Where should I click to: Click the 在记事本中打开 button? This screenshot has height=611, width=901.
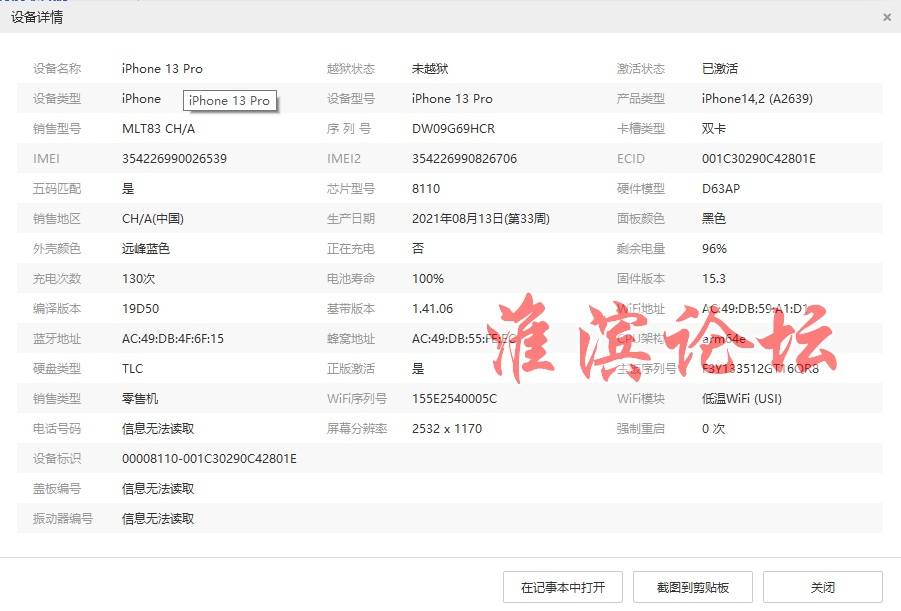click(563, 587)
